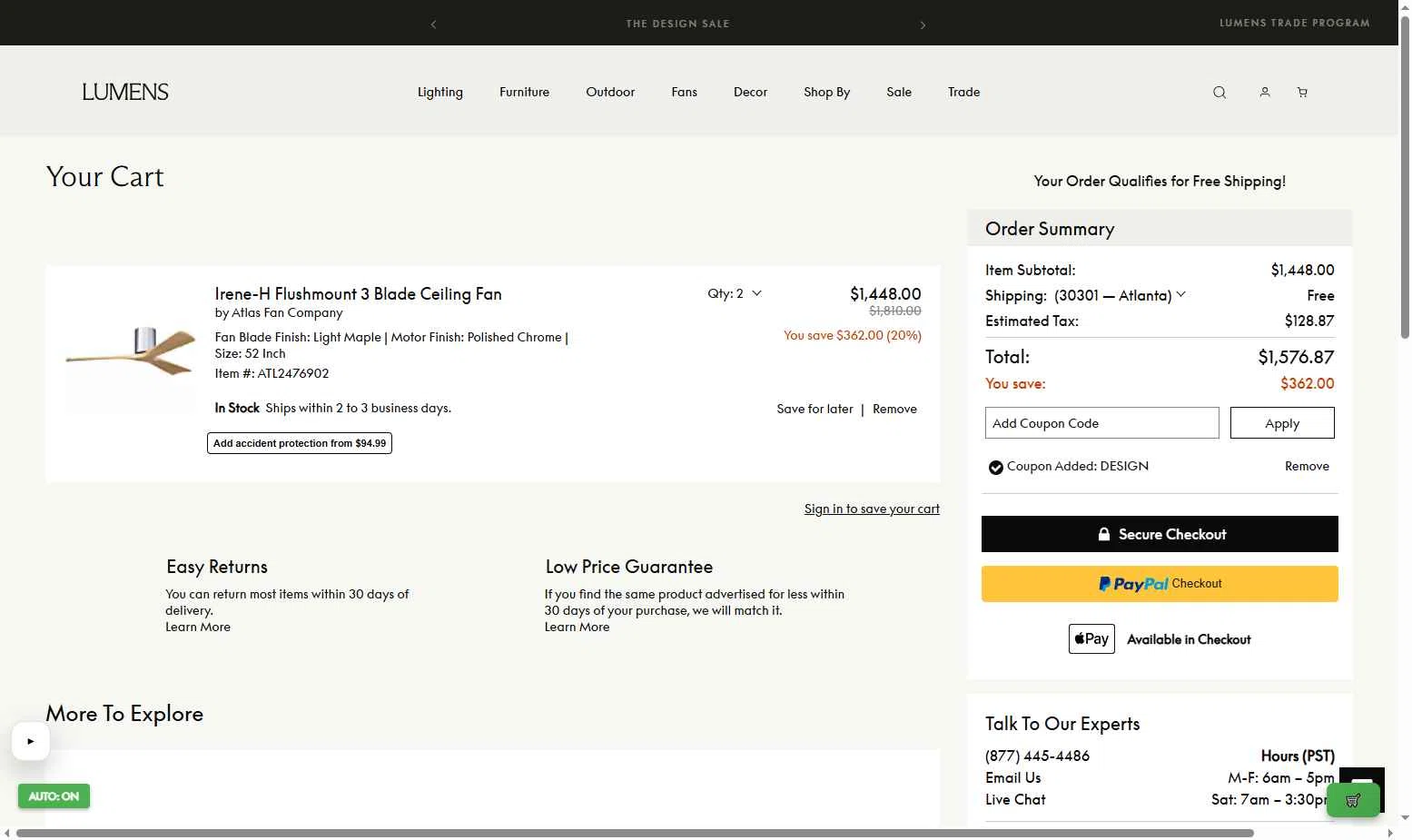Screen dimensions: 1412x840
Task: Click next promo banner arrow
Action: coord(923,25)
